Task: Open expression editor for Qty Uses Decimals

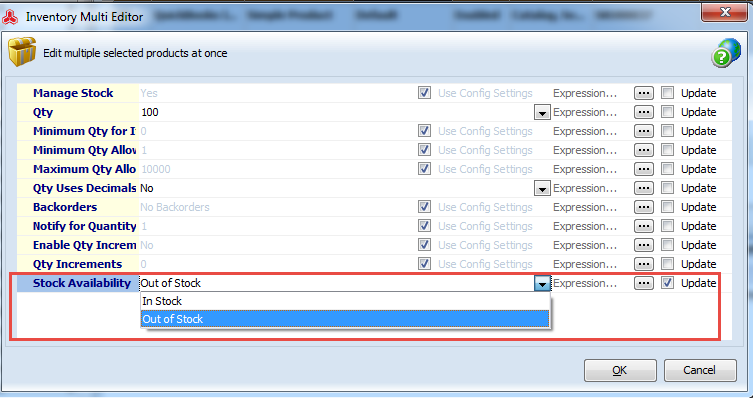Action: 644,188
